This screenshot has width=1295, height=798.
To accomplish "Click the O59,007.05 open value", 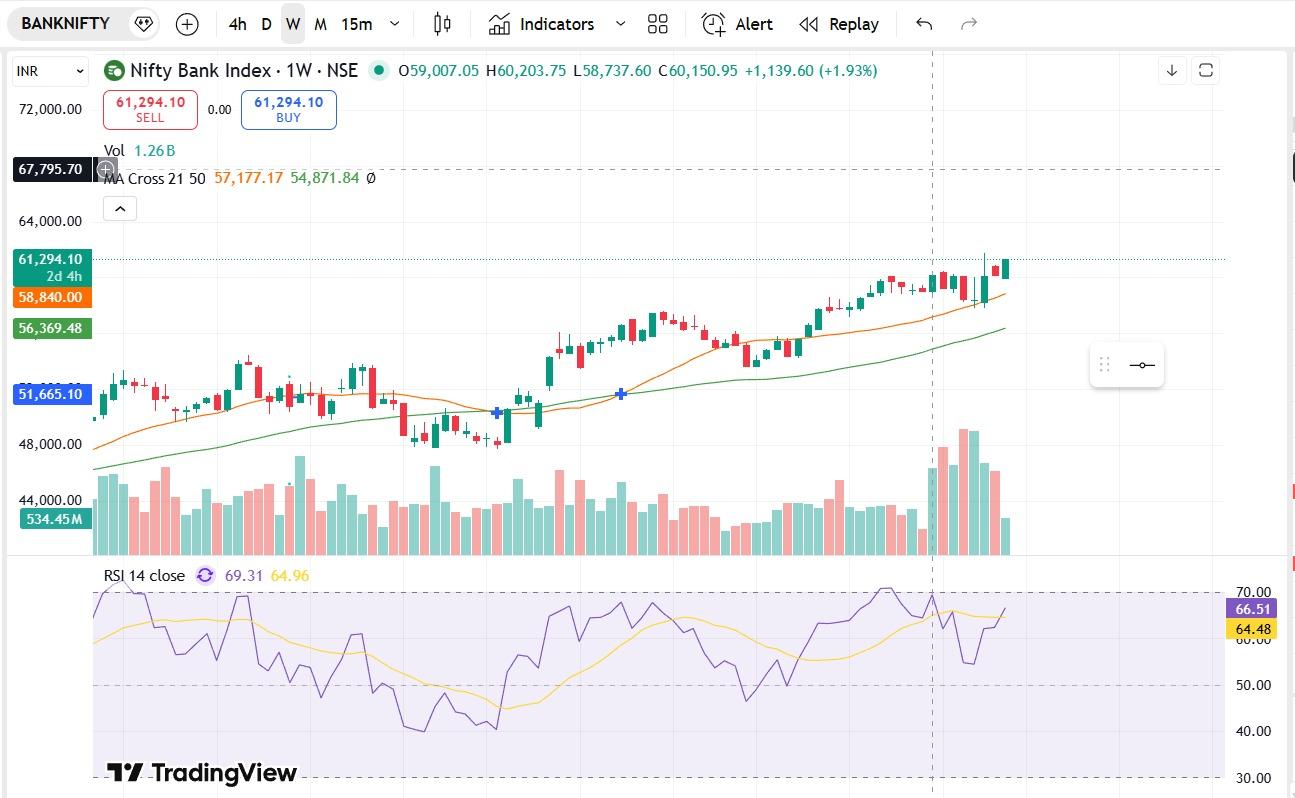I will tap(438, 71).
